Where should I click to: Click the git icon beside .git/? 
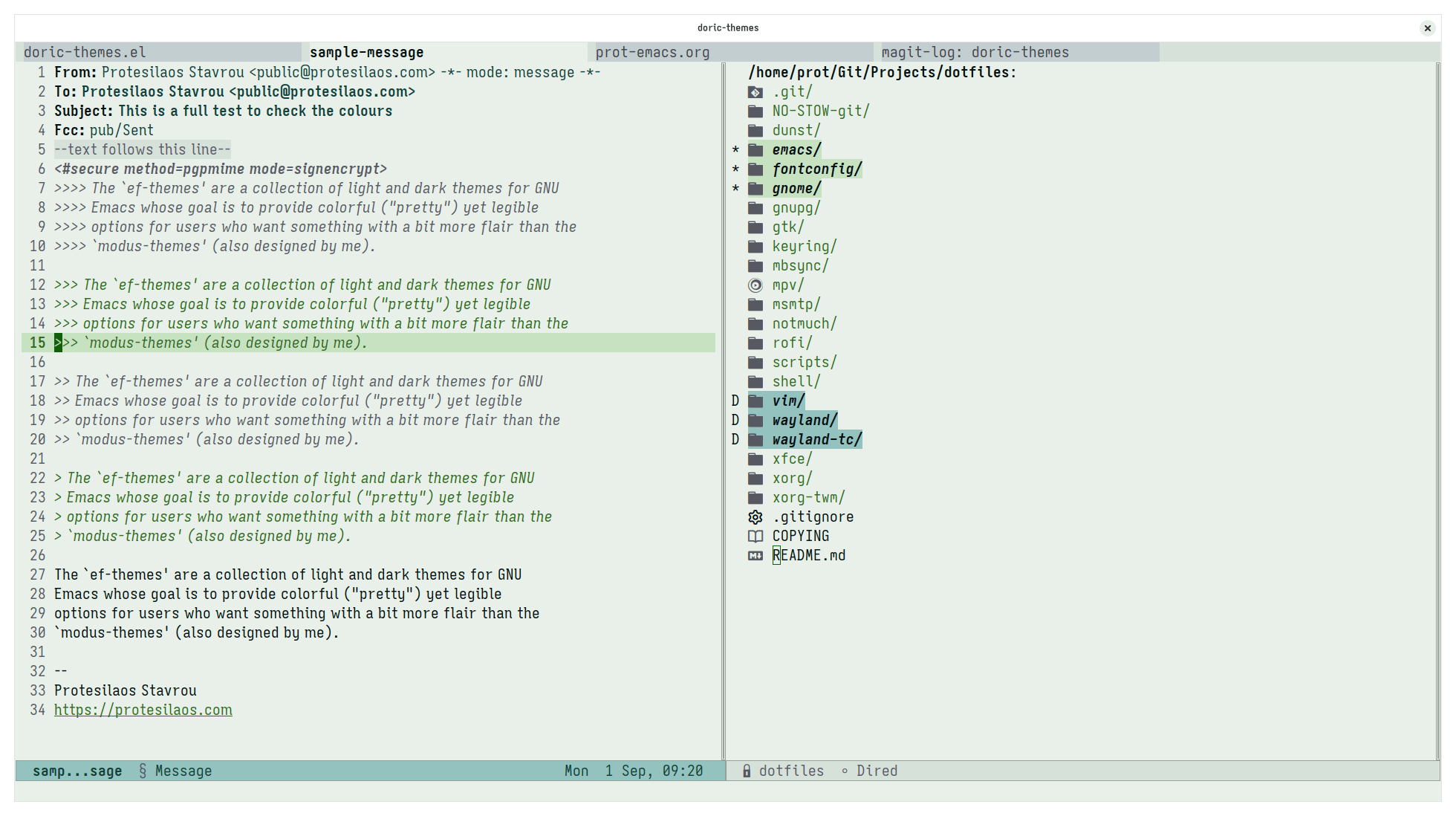click(x=755, y=92)
